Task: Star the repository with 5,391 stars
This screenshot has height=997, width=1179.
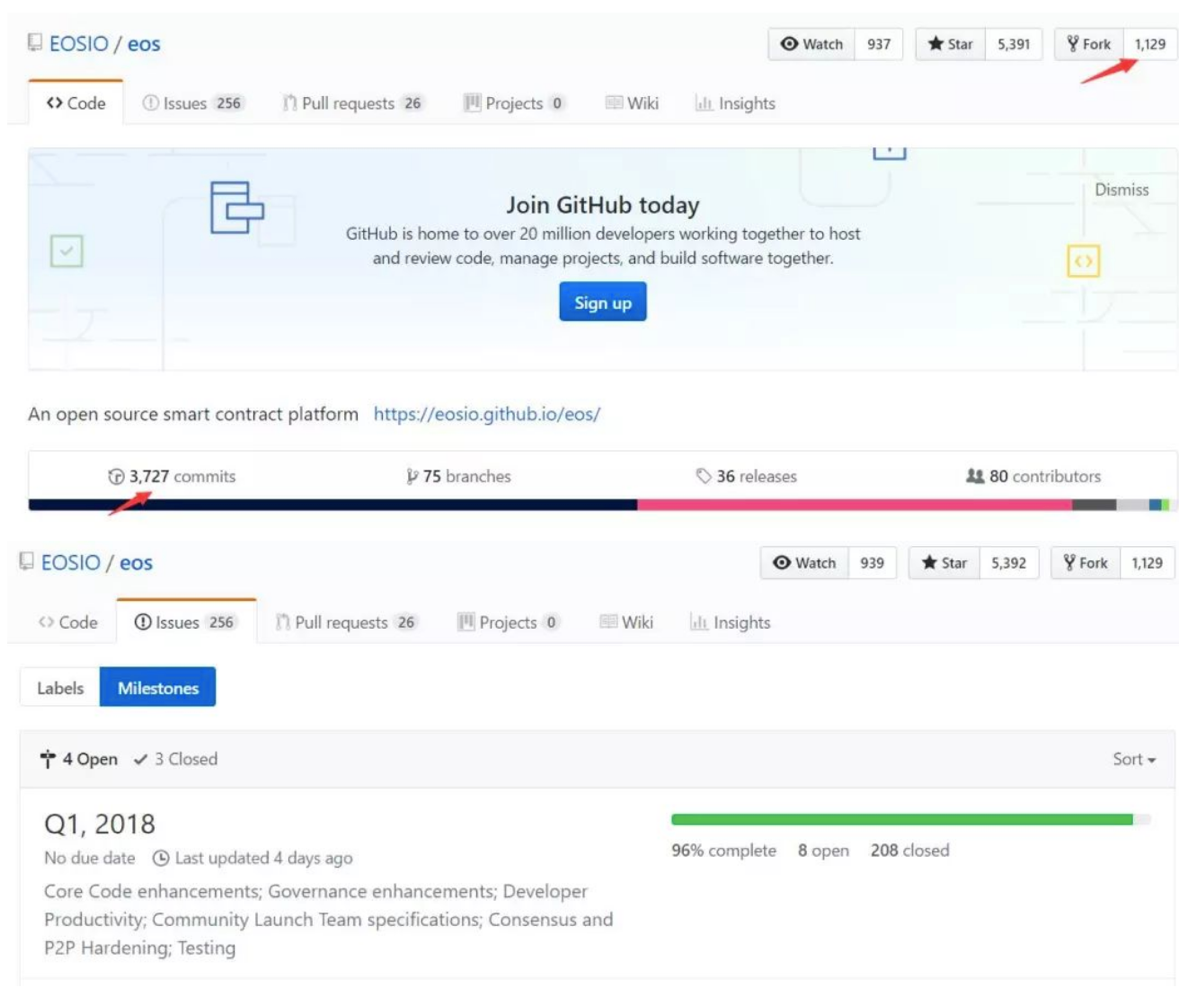Action: (950, 44)
